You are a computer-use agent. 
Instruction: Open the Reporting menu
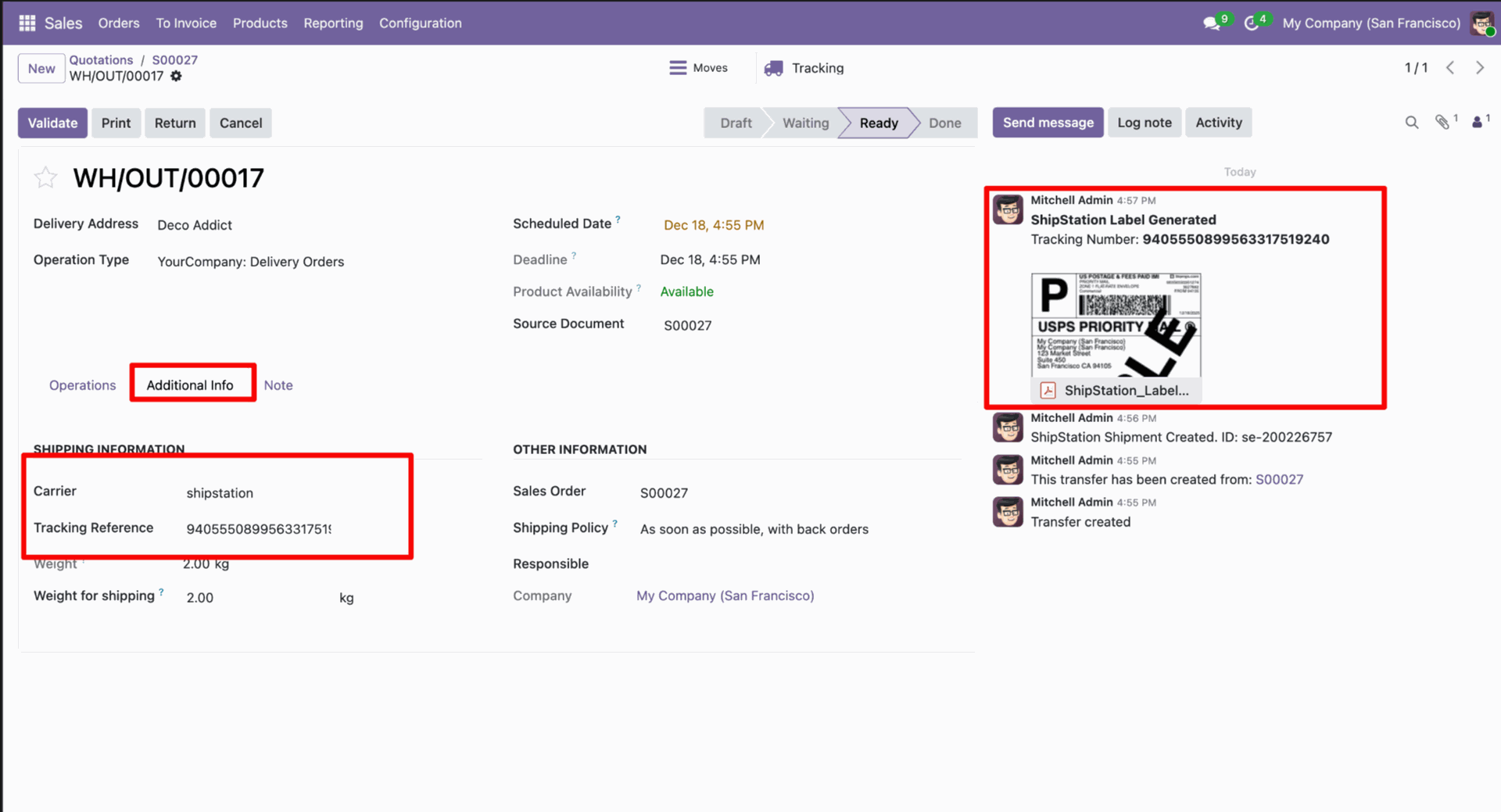[333, 23]
